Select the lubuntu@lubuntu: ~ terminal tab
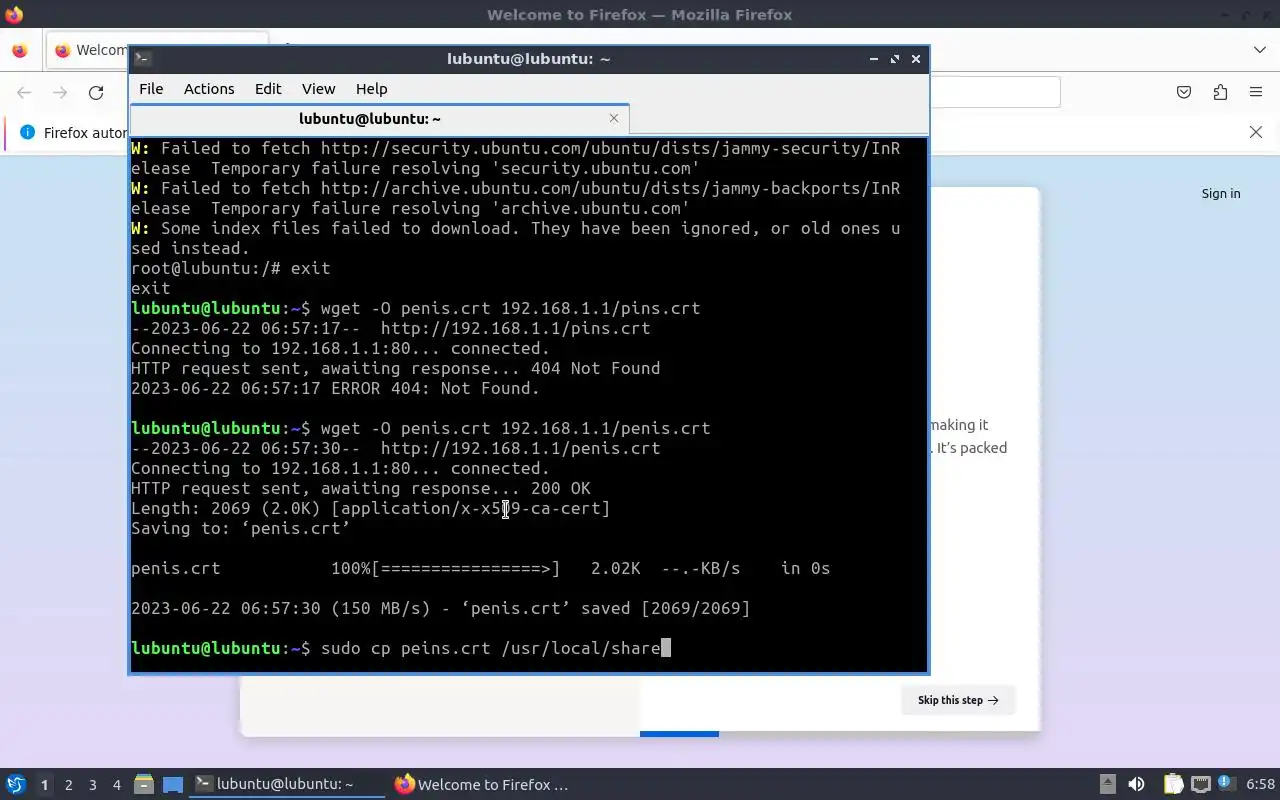The image size is (1280, 800). click(370, 119)
